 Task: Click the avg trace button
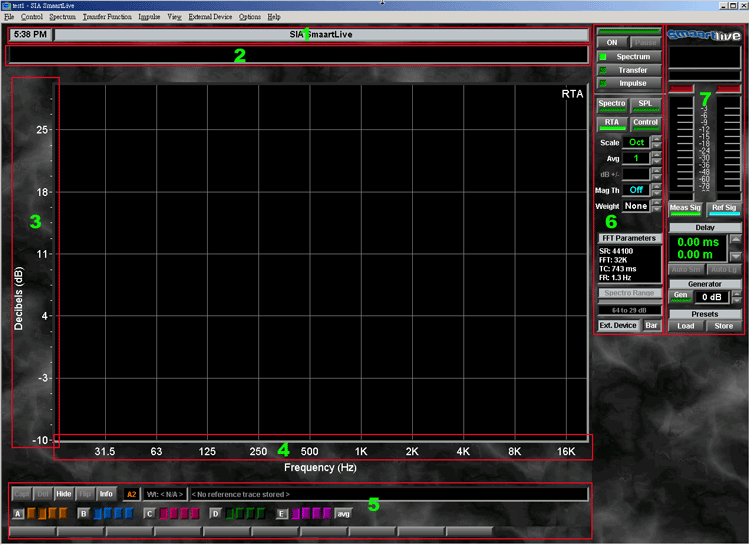pyautogui.click(x=343, y=513)
